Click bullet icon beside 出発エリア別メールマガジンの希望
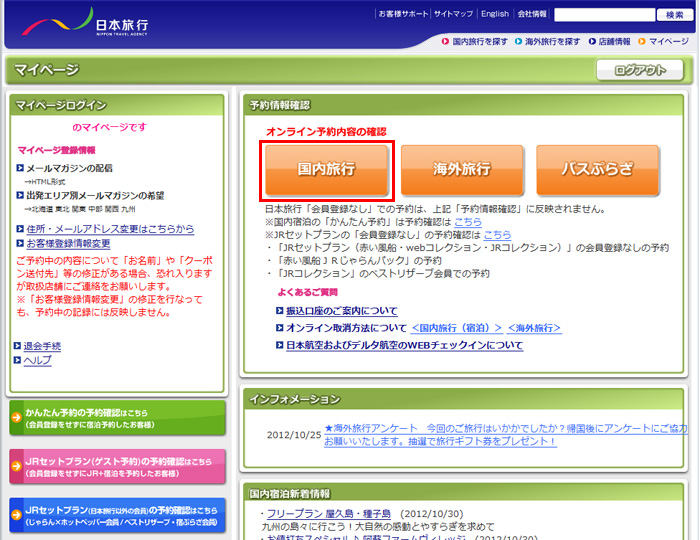 [20, 195]
